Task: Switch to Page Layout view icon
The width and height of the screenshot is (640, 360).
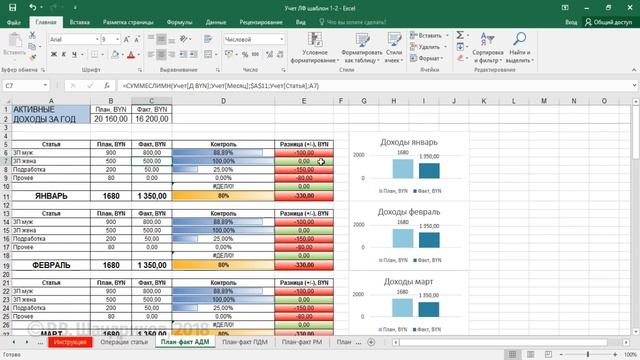Action: [530, 354]
